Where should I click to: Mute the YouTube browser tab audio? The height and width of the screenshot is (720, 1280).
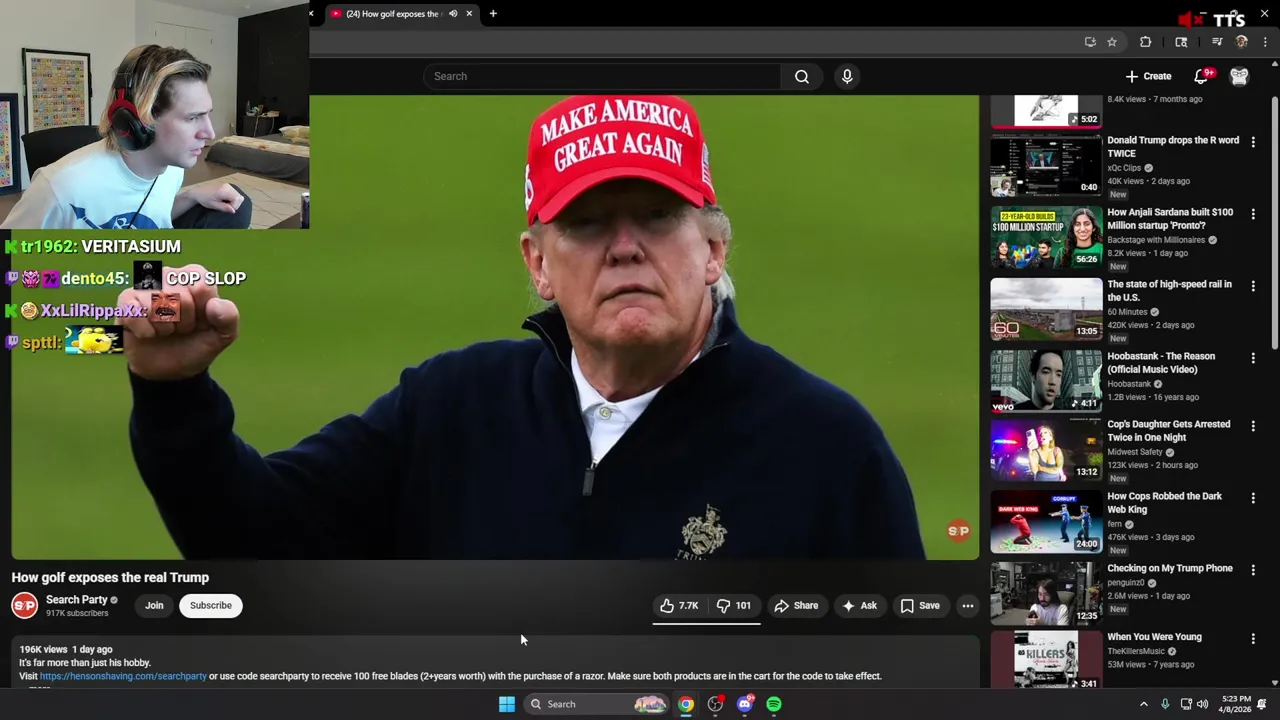click(453, 14)
